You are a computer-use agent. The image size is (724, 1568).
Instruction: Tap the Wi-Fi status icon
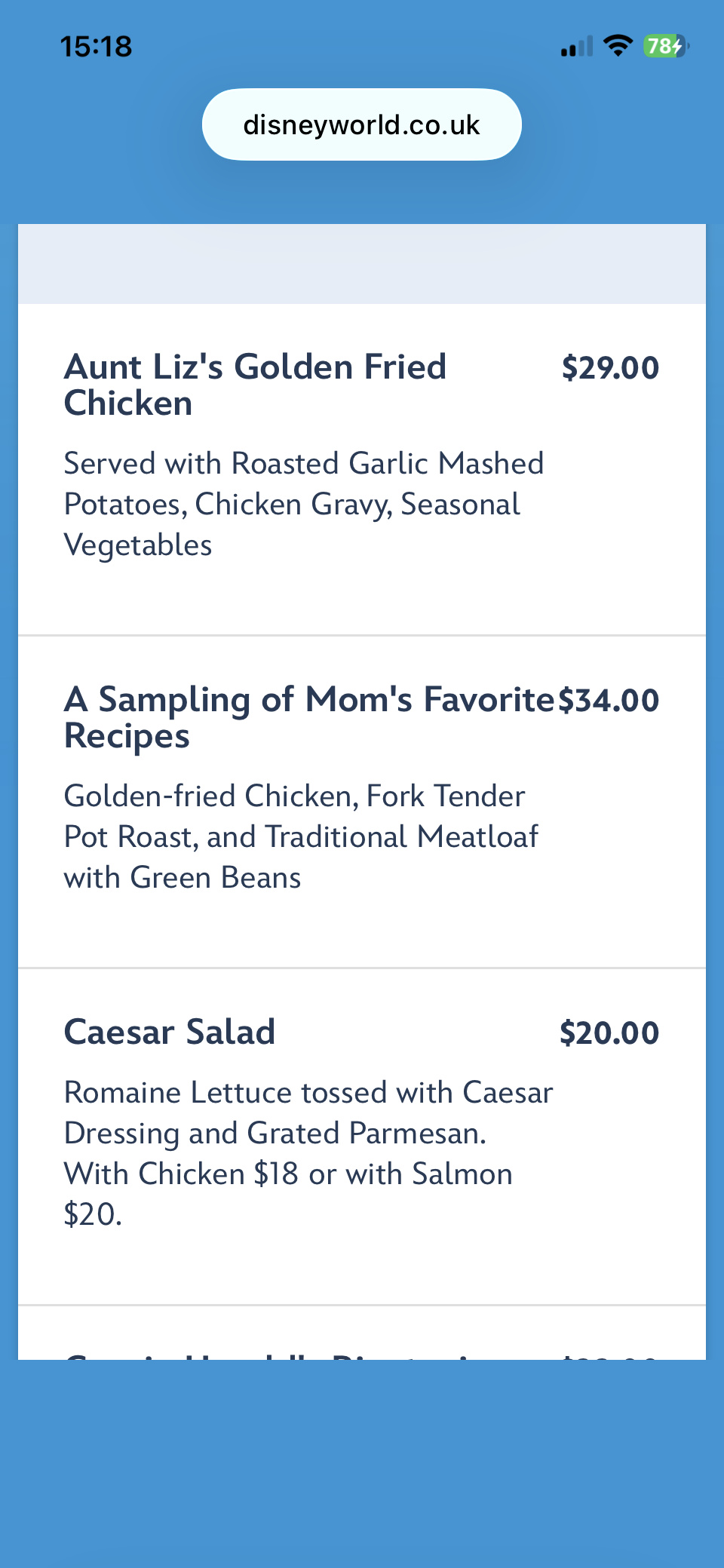618,46
